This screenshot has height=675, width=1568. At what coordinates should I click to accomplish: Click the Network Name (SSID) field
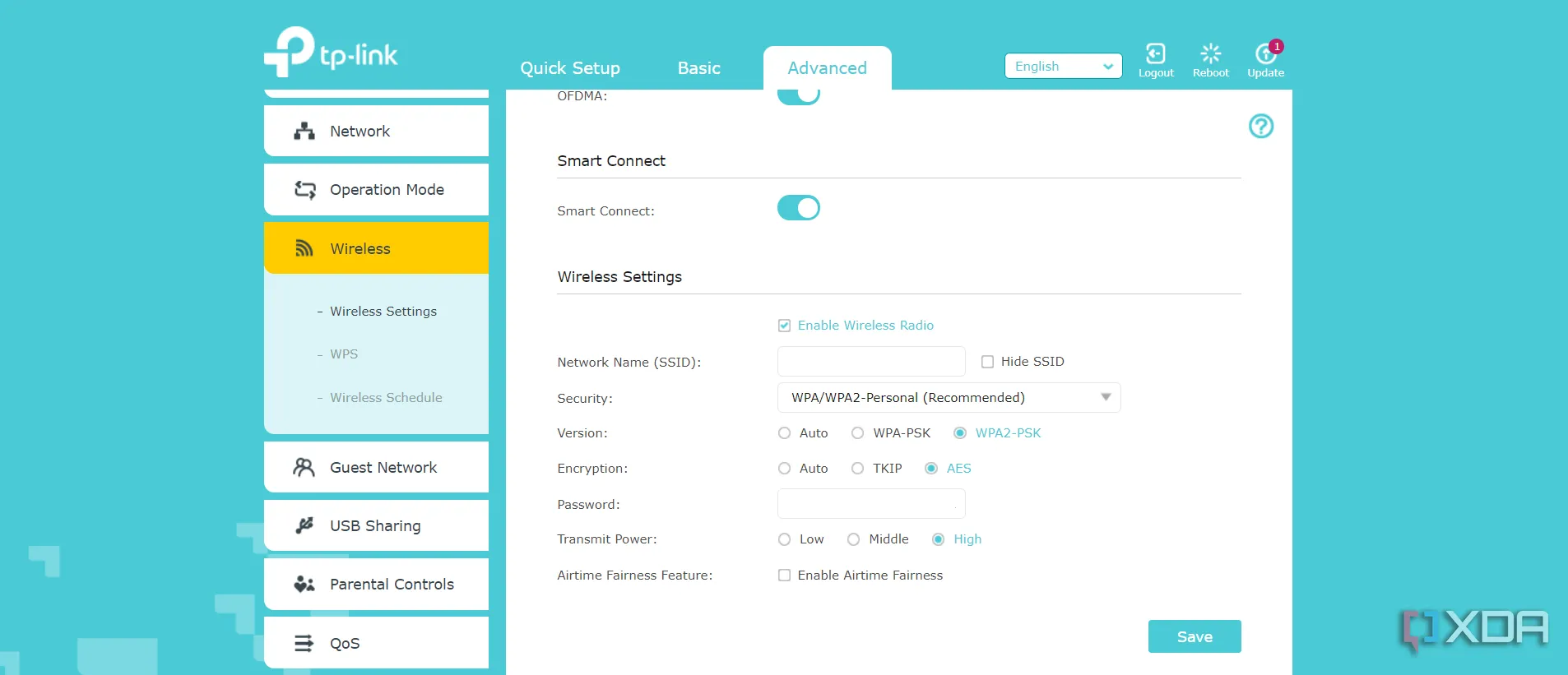[871, 362]
